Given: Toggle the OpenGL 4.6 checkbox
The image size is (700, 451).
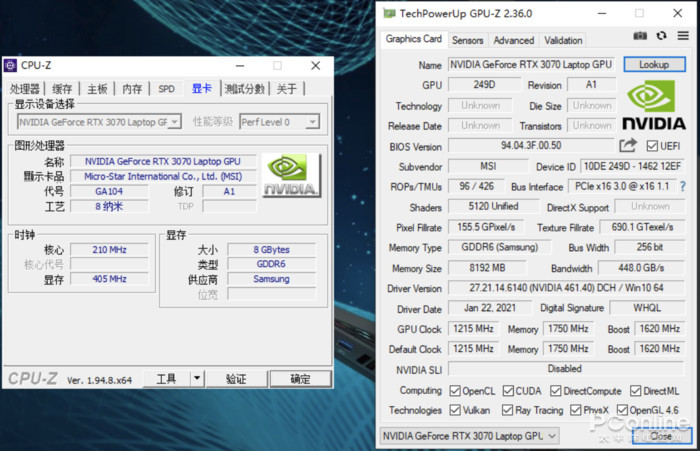Looking at the screenshot, I should pos(622,410).
